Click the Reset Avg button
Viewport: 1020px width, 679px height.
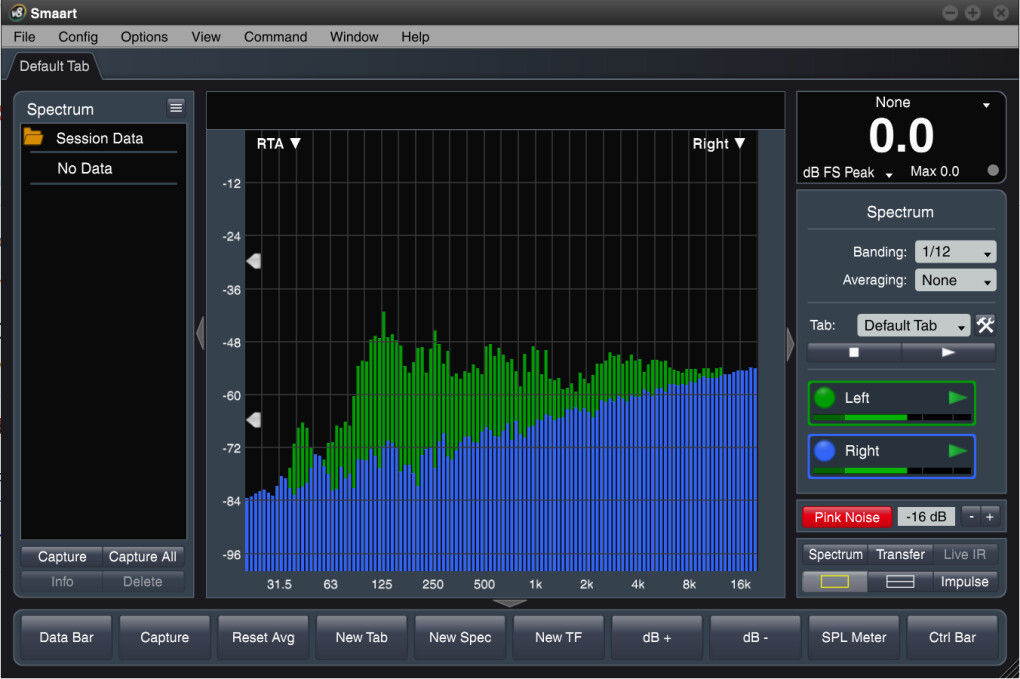pyautogui.click(x=263, y=637)
